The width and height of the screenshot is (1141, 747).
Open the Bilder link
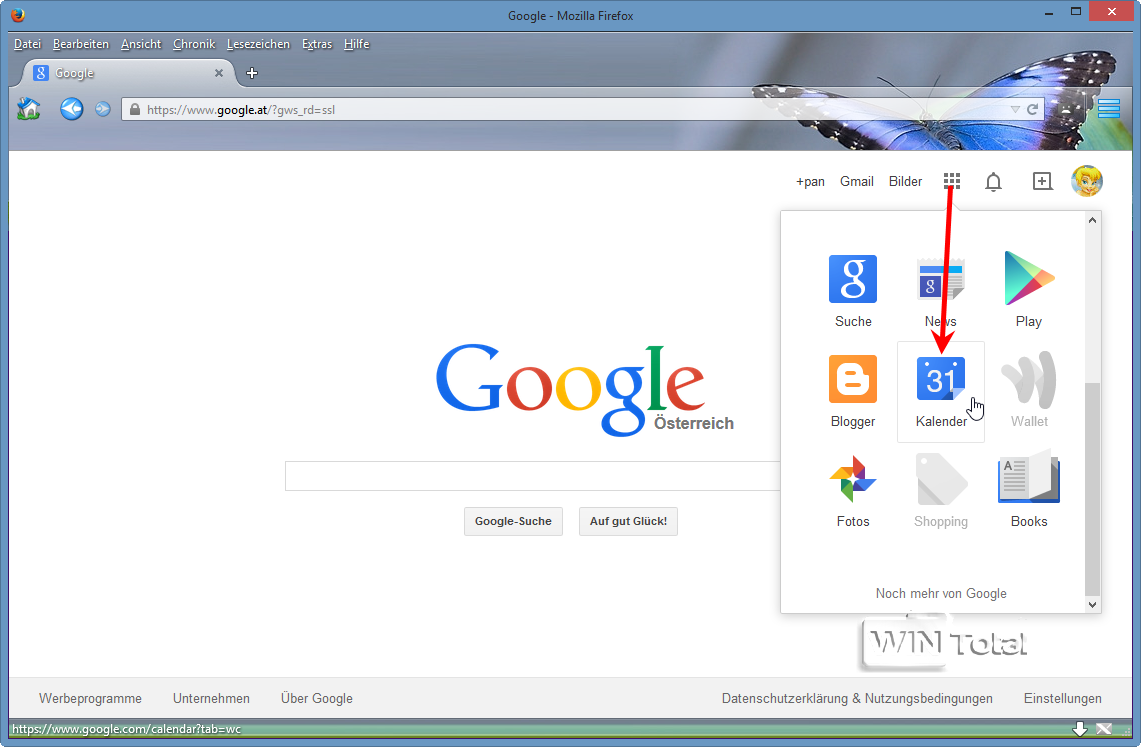[x=905, y=181]
